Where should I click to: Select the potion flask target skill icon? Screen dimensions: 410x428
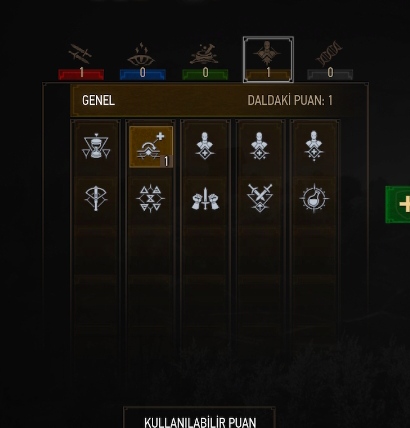(314, 199)
